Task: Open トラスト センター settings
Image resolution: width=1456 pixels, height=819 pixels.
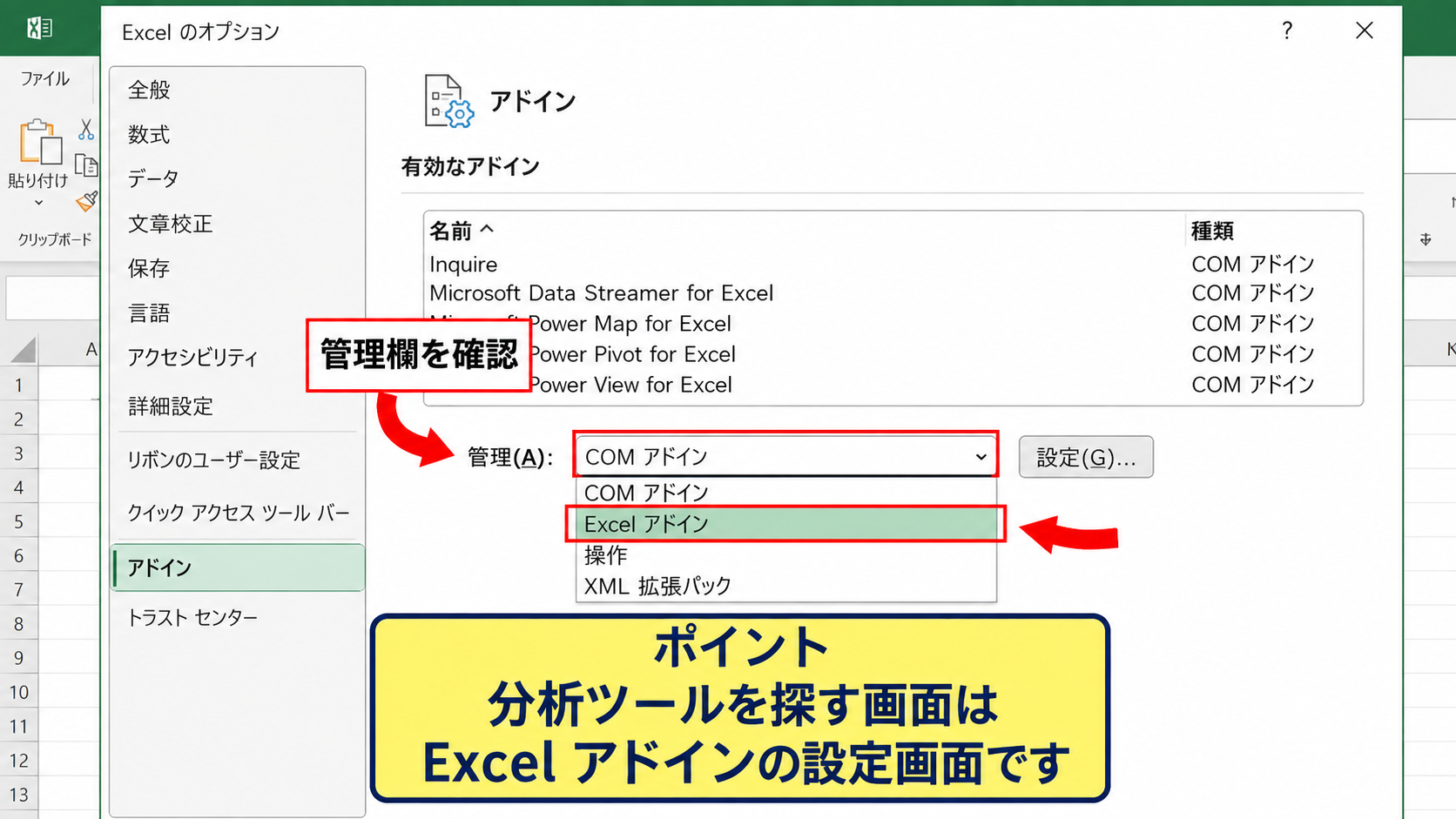Action: [237, 618]
